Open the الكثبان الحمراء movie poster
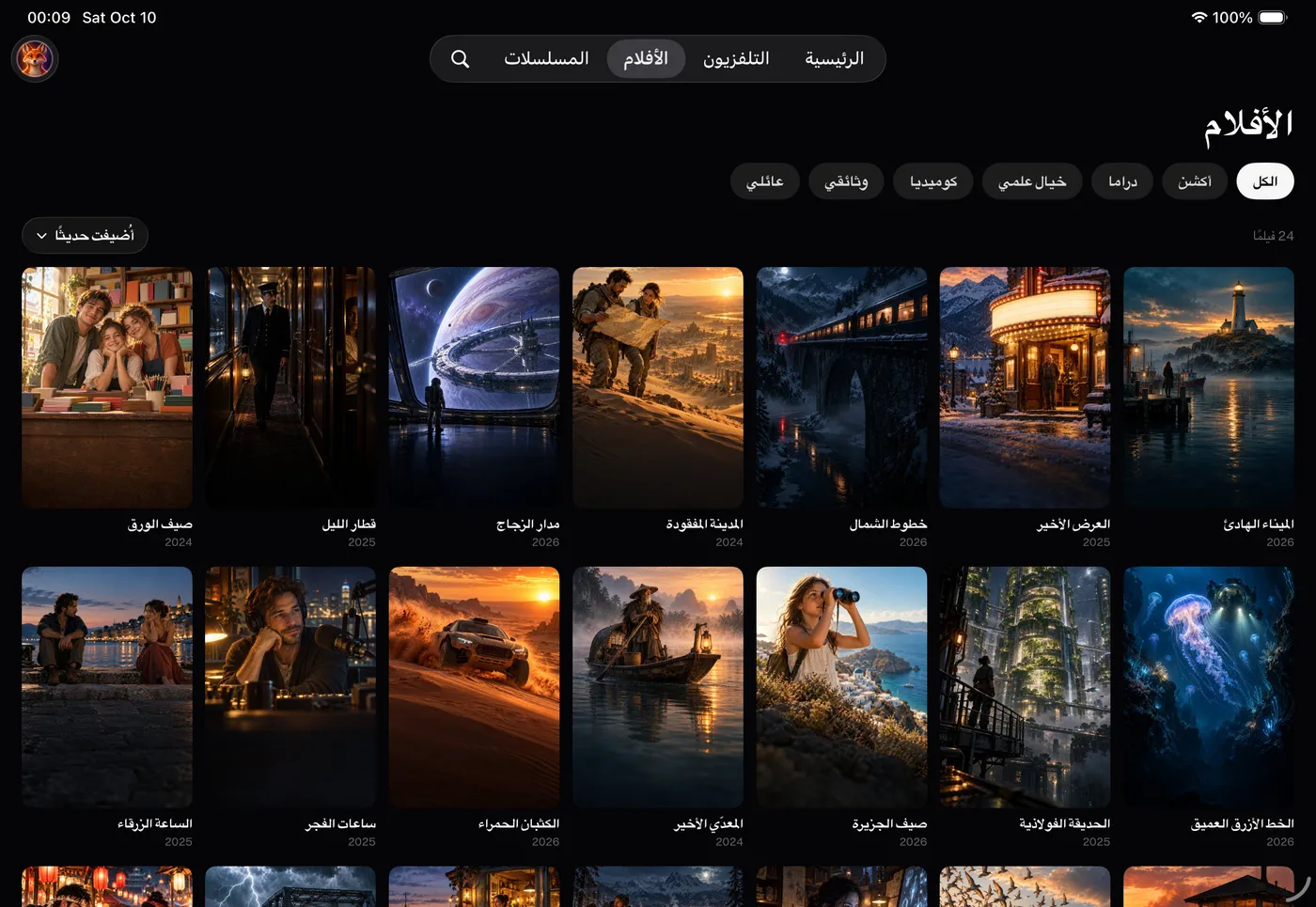 click(474, 687)
